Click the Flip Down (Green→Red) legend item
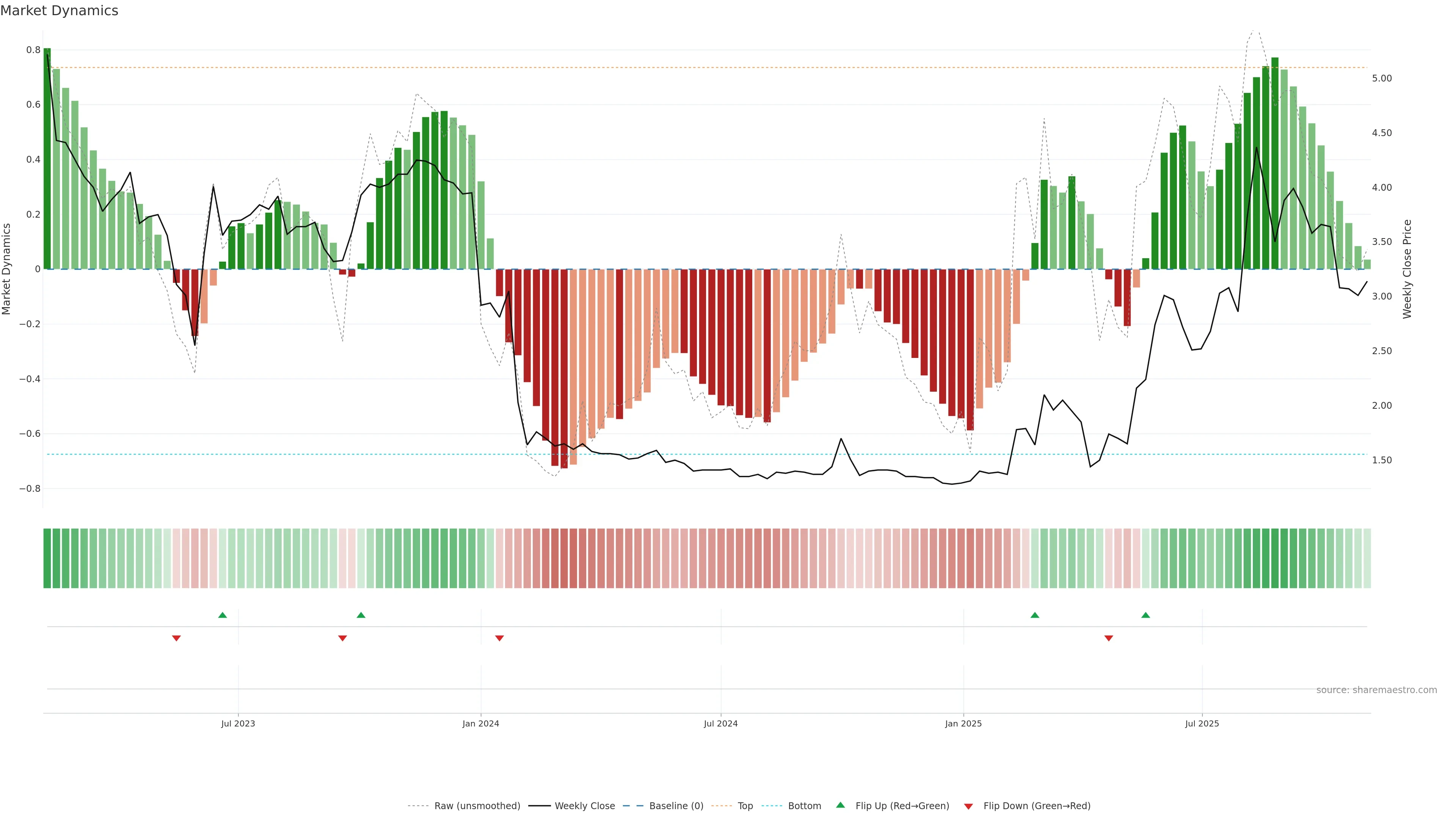Image resolution: width=1456 pixels, height=819 pixels. (x=1037, y=806)
